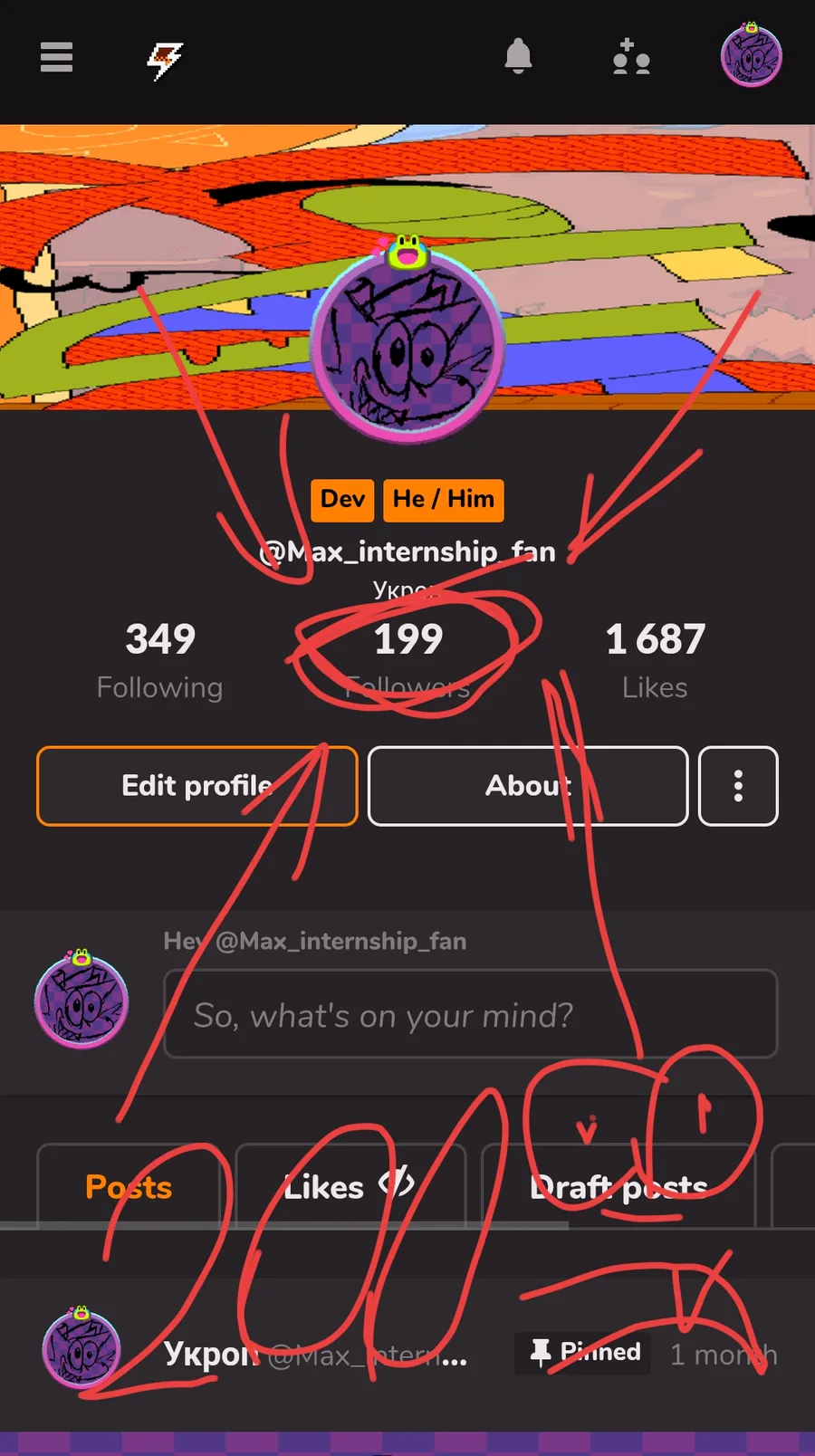
Task: Open the account avatar in top bar
Action: point(752,55)
